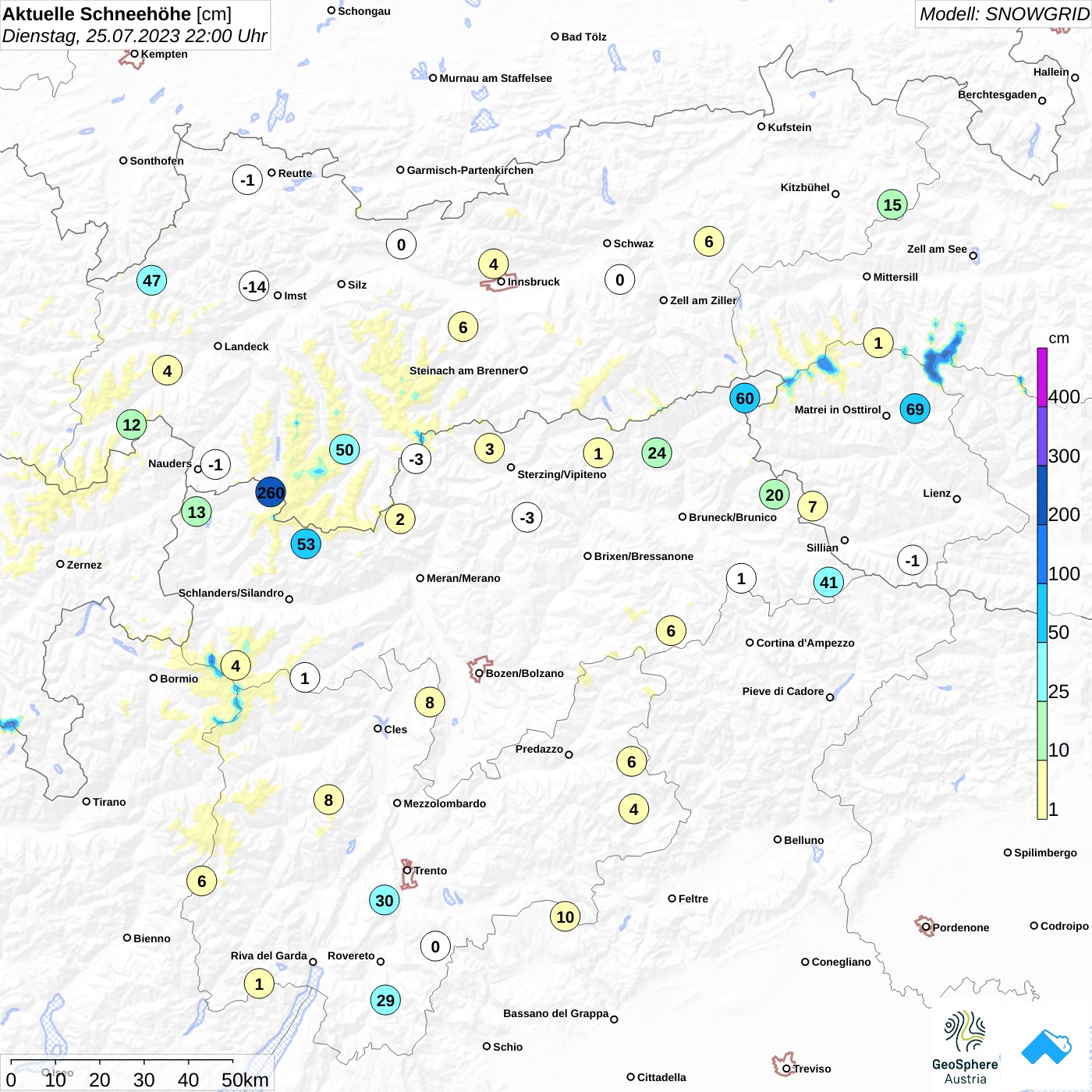Click the 60 cm blue station marker

[x=745, y=399]
